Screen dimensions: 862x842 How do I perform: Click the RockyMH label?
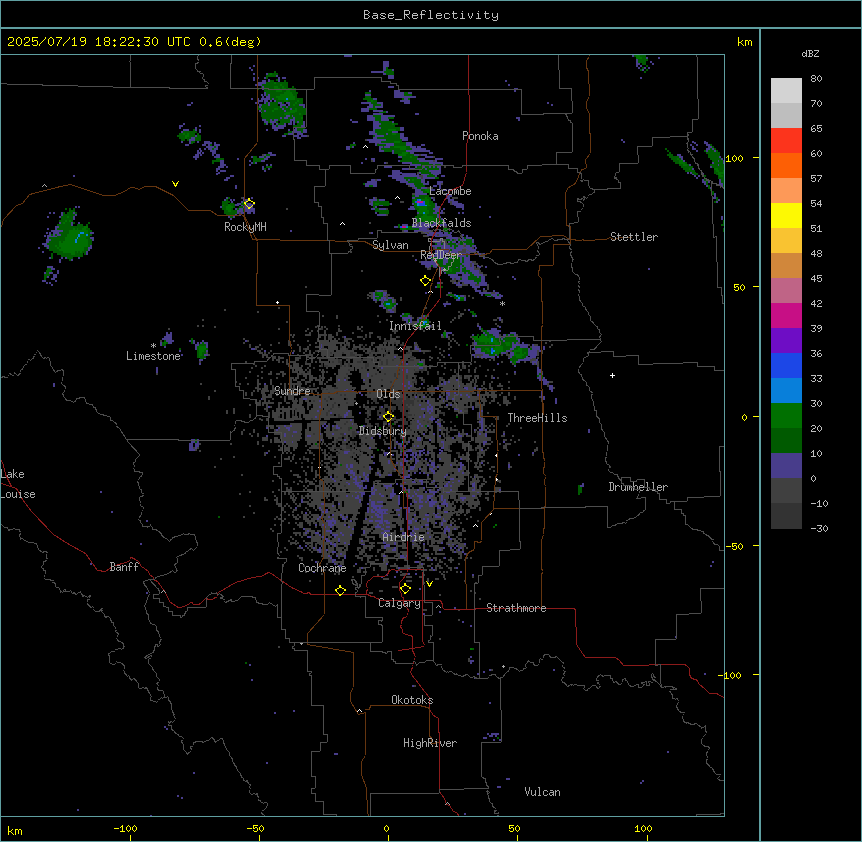coord(245,227)
